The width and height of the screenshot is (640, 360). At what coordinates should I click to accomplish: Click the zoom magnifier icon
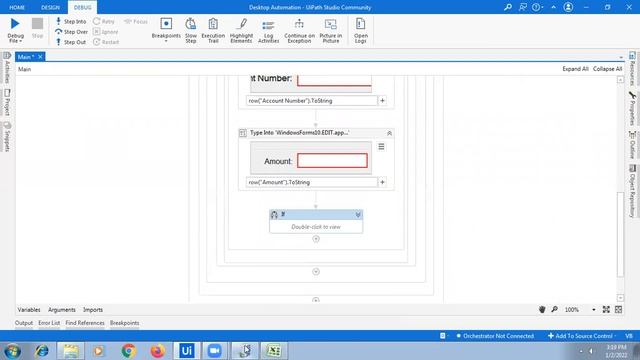[554, 310]
